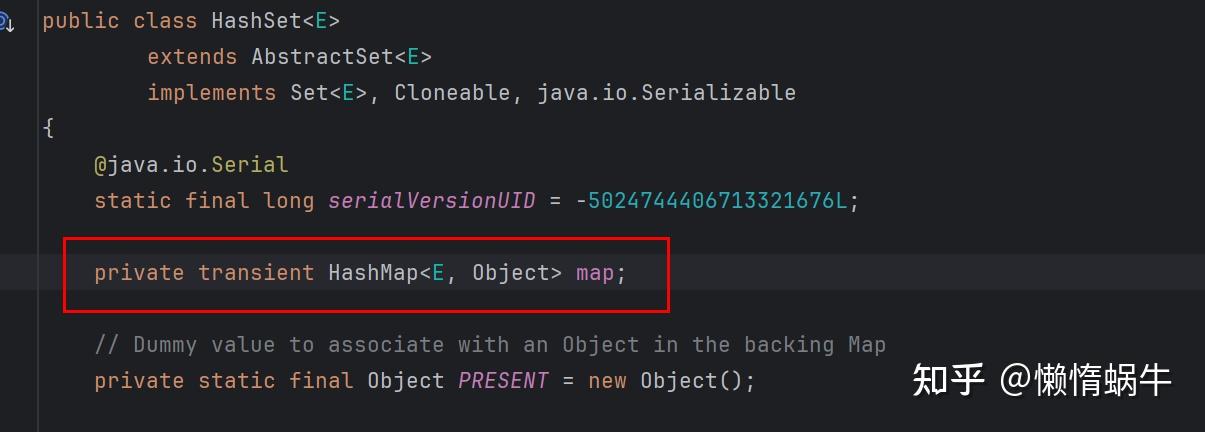Click the @java.io.Serial annotation
This screenshot has width=1205, height=432.
[x=191, y=165]
